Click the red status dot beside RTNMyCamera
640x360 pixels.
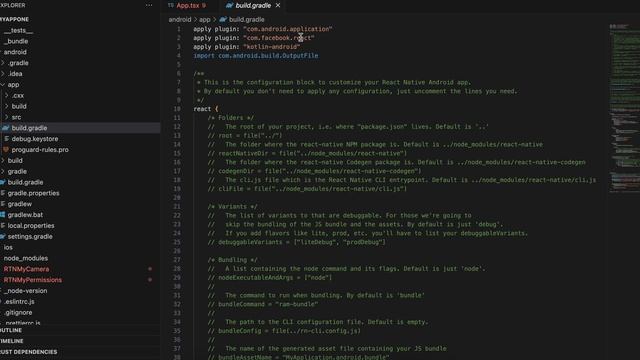tap(150, 269)
